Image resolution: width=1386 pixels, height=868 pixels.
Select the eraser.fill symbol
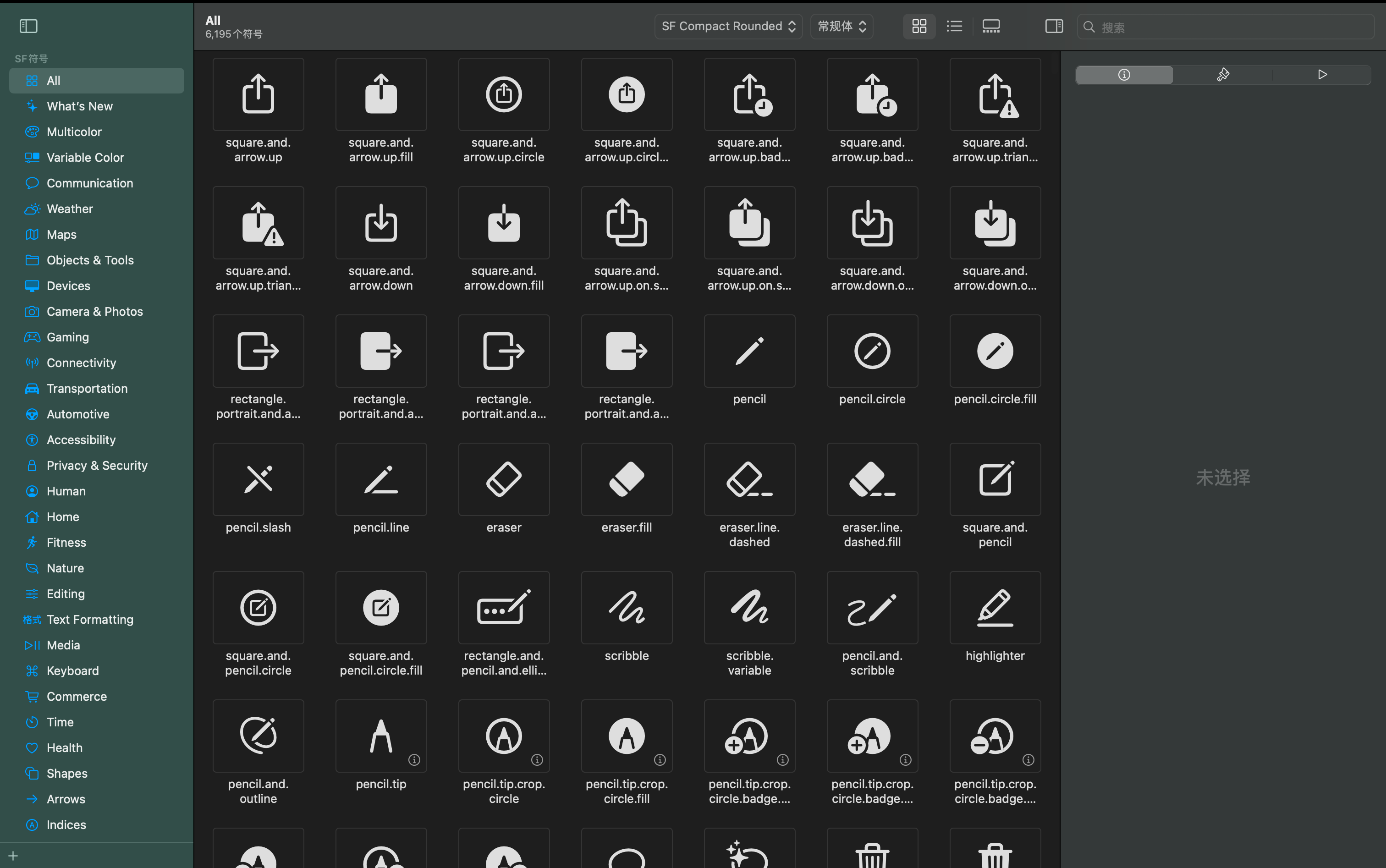[627, 479]
